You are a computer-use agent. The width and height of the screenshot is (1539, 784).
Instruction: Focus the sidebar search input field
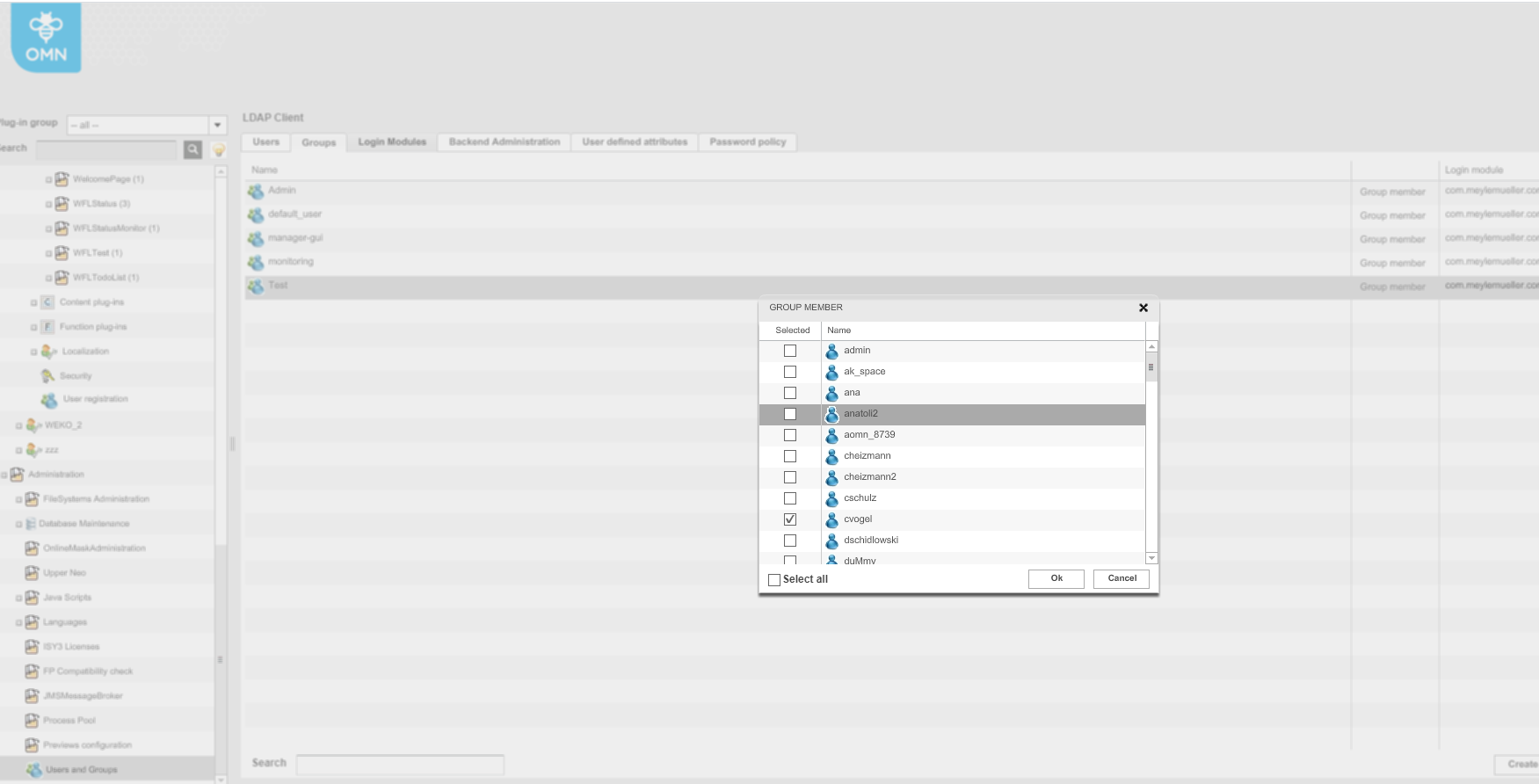[x=106, y=149]
